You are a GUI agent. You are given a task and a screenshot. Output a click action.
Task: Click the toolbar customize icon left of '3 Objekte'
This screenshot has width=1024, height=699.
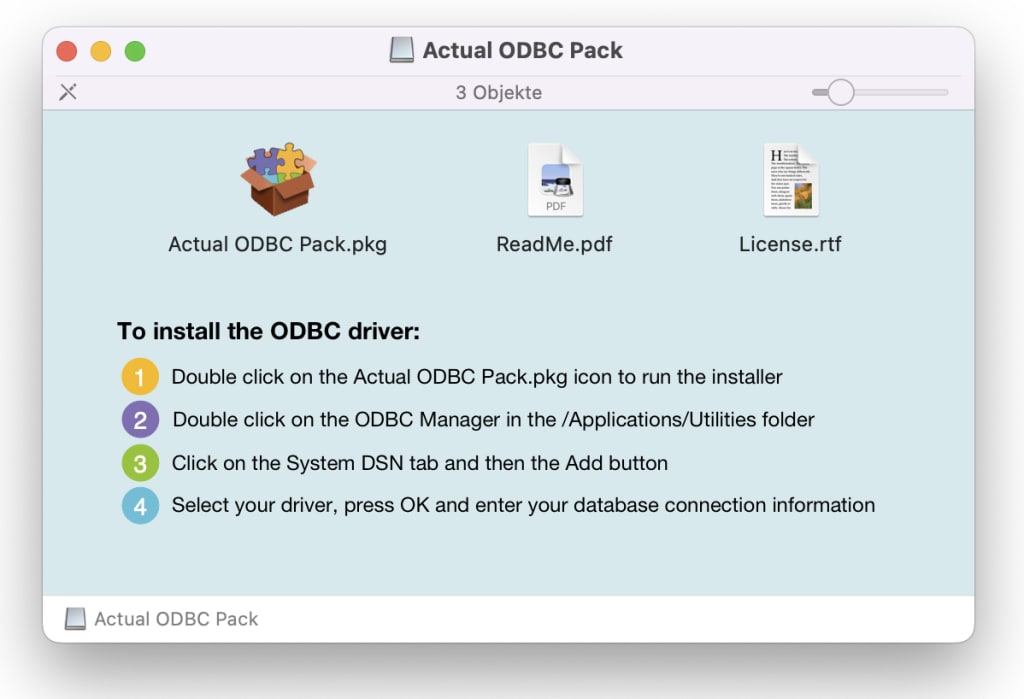click(68, 92)
